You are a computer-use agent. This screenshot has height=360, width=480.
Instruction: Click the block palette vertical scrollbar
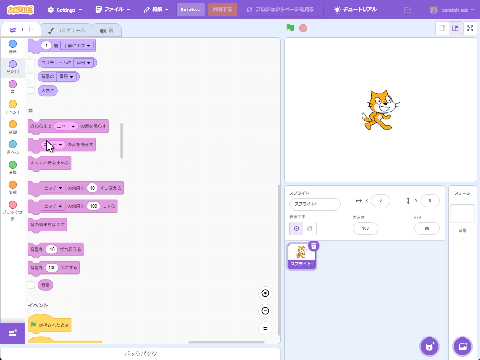[121, 141]
